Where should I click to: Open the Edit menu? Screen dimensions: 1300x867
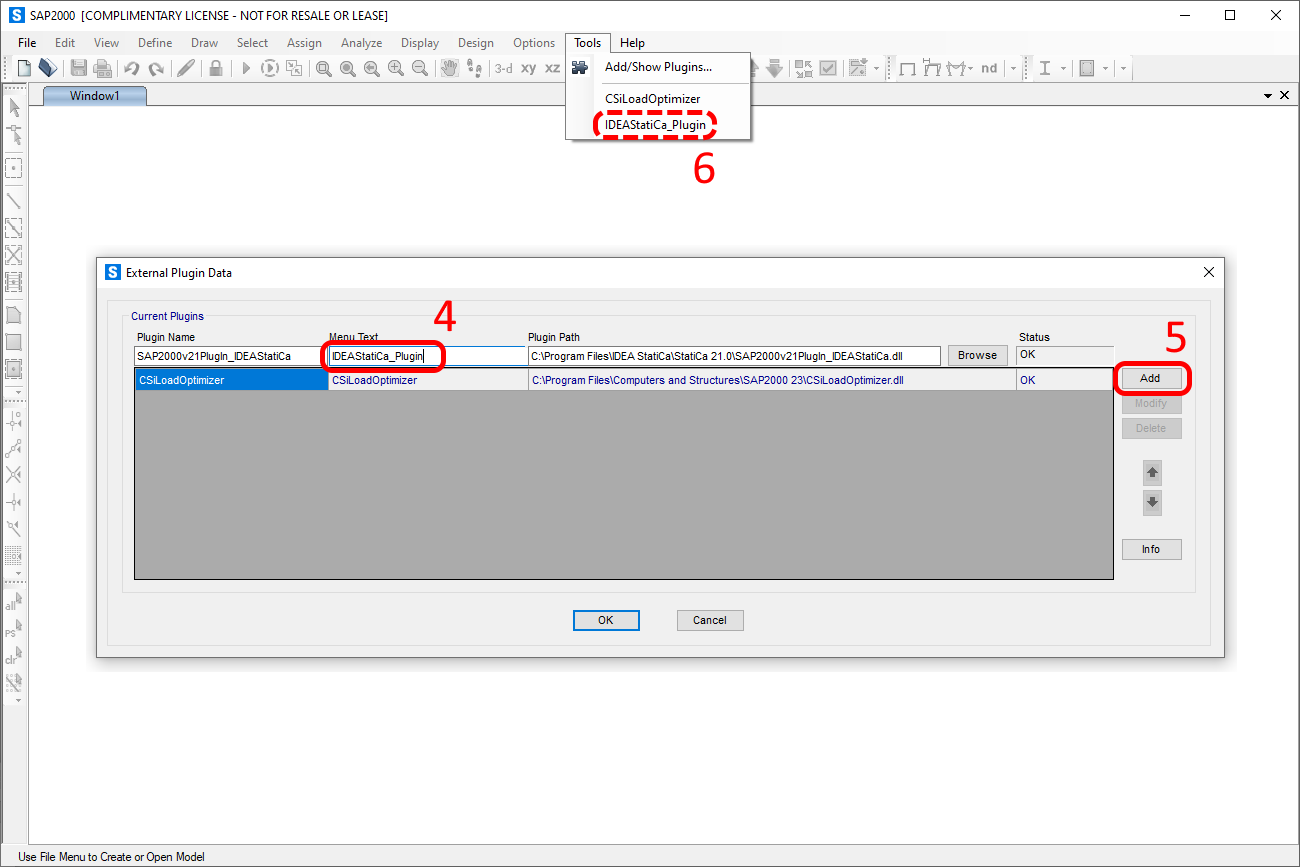tap(65, 43)
